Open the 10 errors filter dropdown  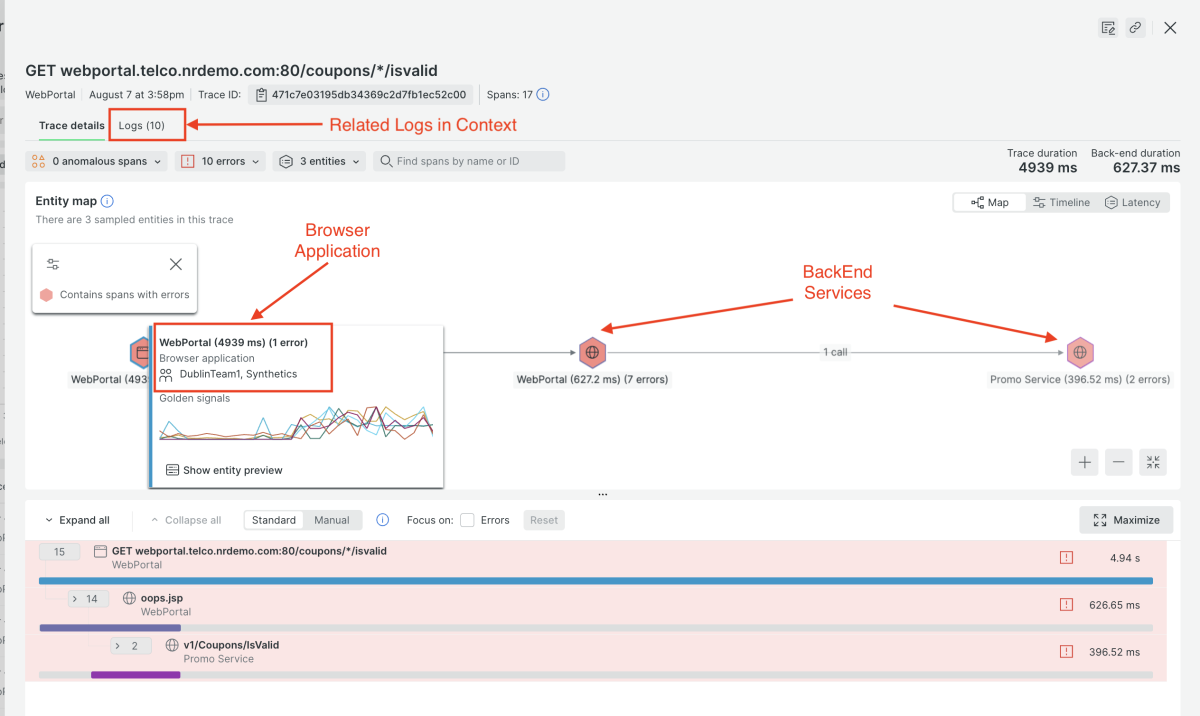pyautogui.click(x=219, y=160)
